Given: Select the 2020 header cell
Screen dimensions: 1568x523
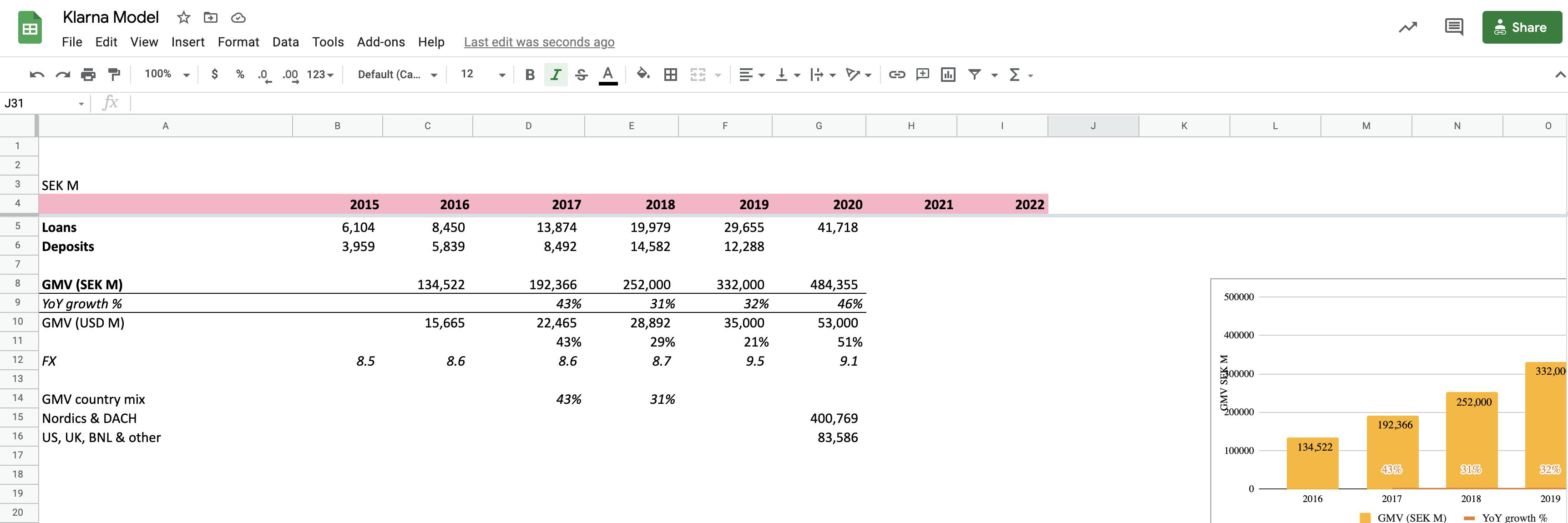Looking at the screenshot, I should [819, 204].
